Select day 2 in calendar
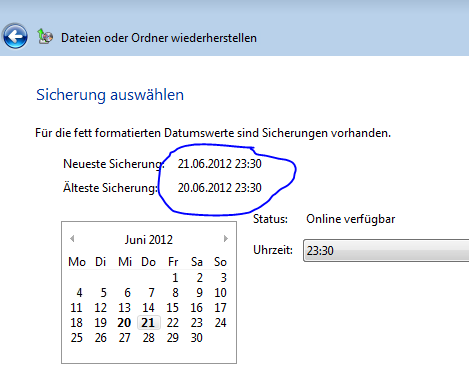469x374 pixels. point(199,278)
